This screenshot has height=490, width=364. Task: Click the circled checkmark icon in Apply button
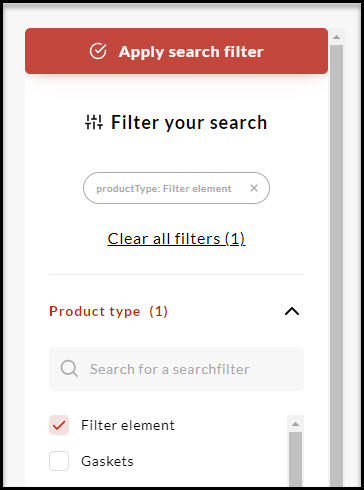tap(98, 51)
